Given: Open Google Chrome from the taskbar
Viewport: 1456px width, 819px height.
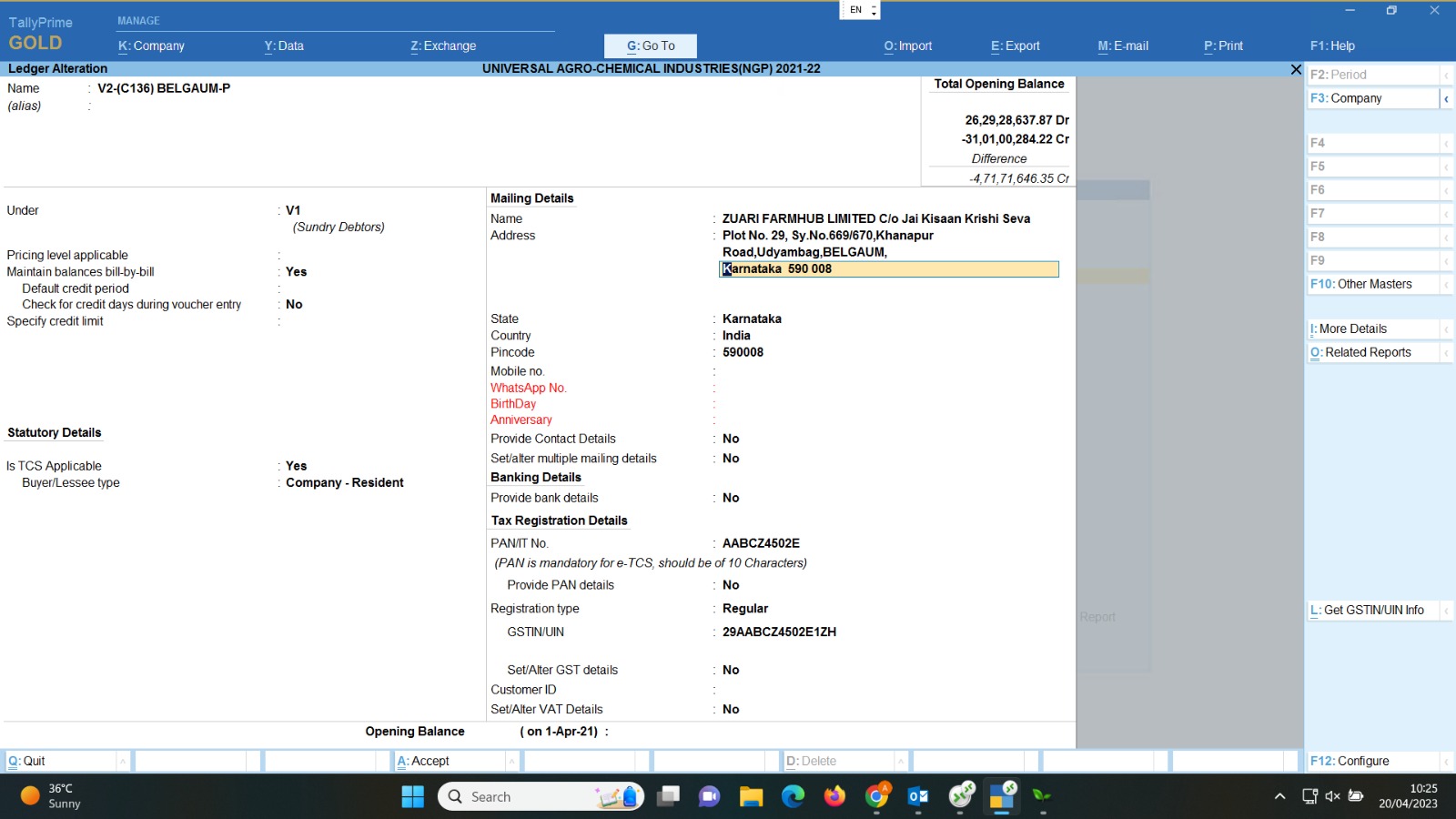Looking at the screenshot, I should [876, 797].
